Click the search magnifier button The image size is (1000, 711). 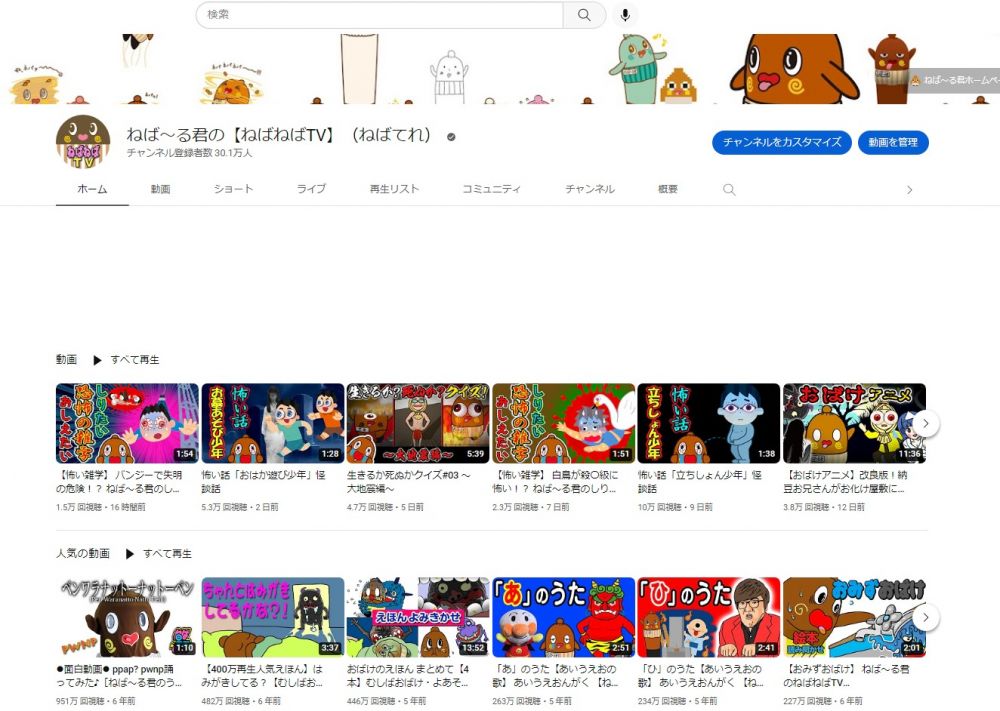point(584,15)
